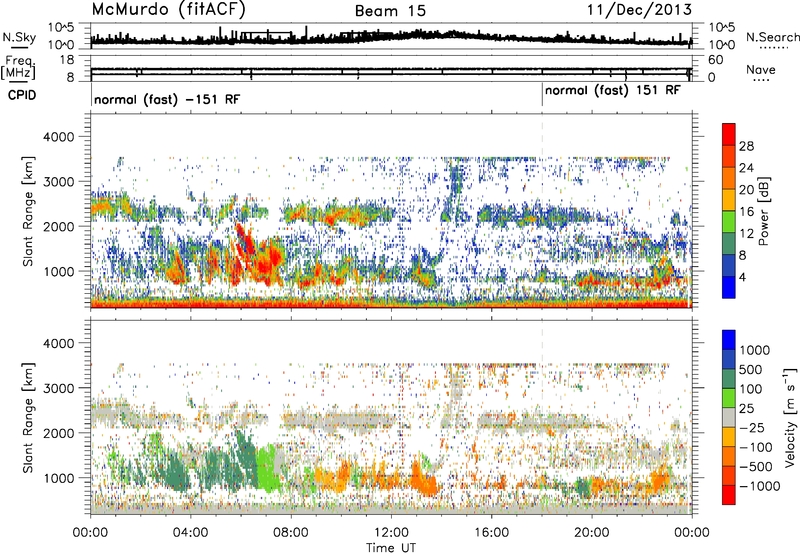Click the CPID row label

point(22,95)
